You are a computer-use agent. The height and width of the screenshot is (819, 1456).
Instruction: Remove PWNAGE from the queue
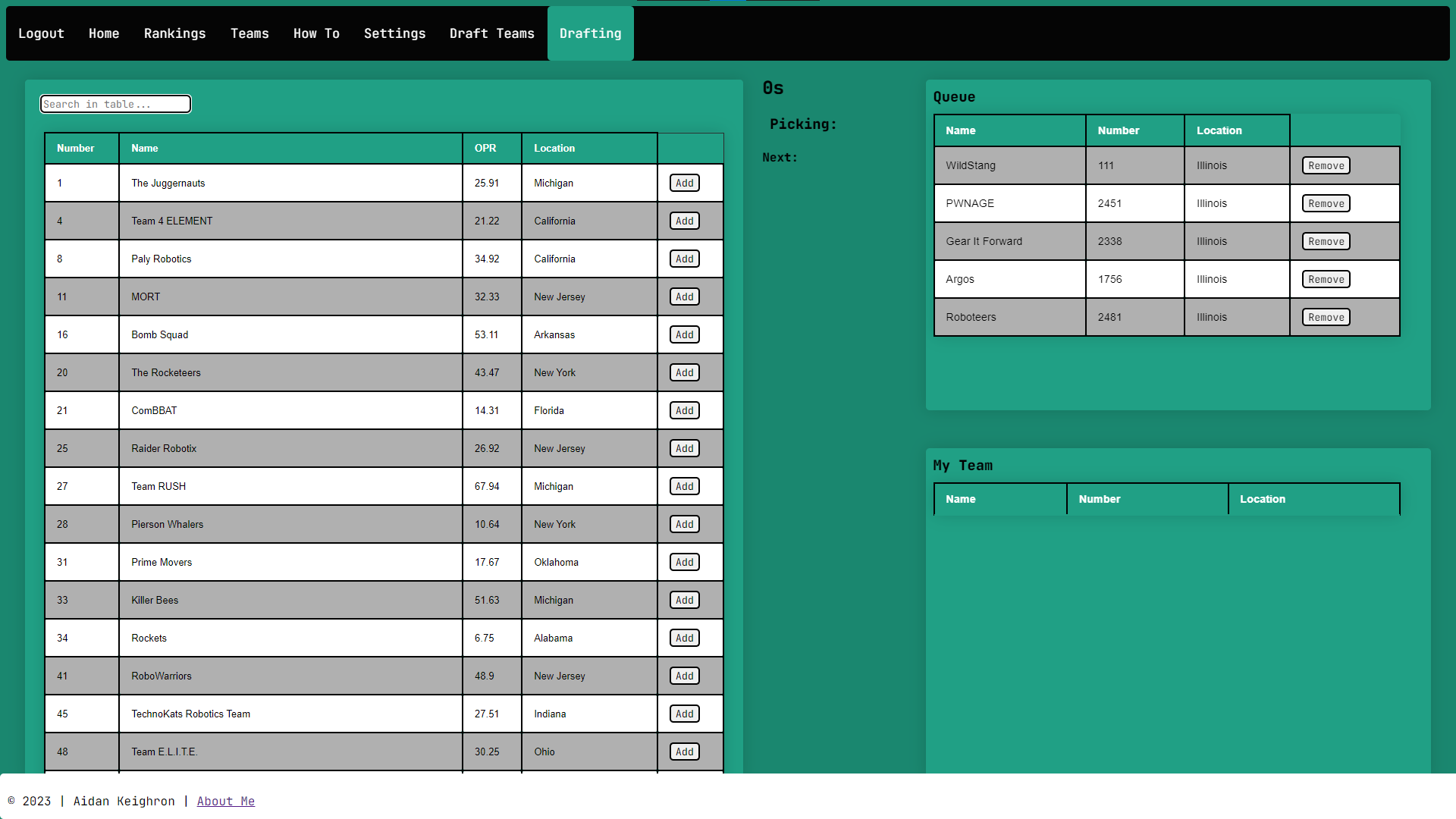(1326, 203)
